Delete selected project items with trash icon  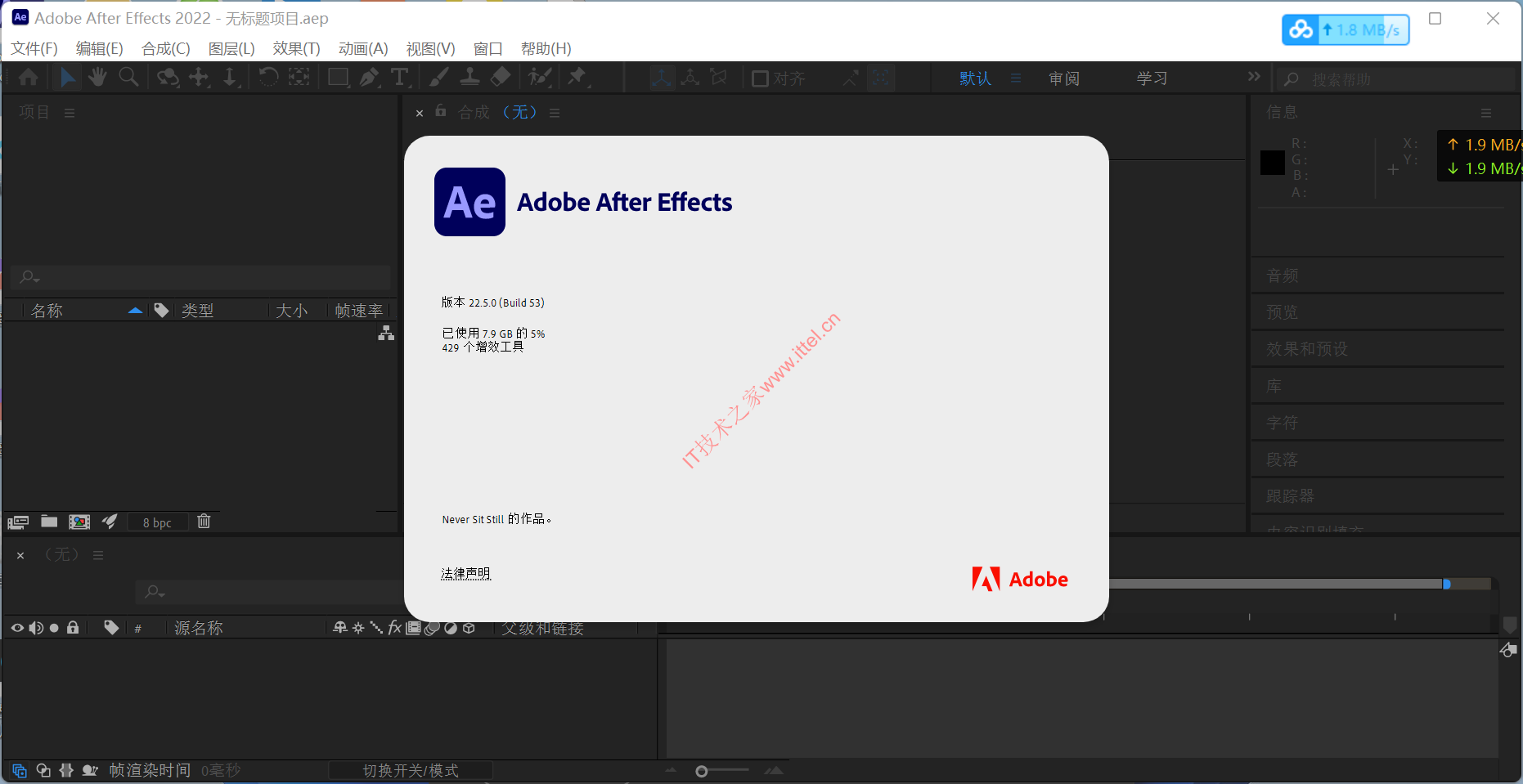click(204, 521)
